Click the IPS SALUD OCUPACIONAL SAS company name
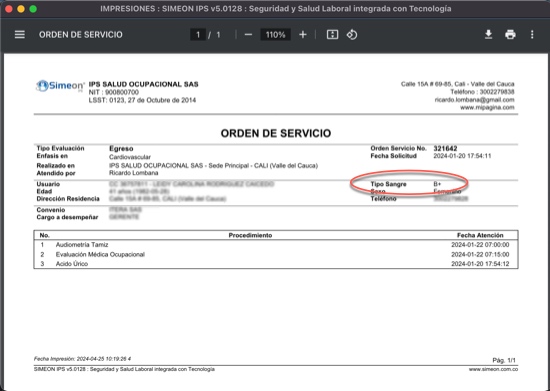 click(x=143, y=84)
